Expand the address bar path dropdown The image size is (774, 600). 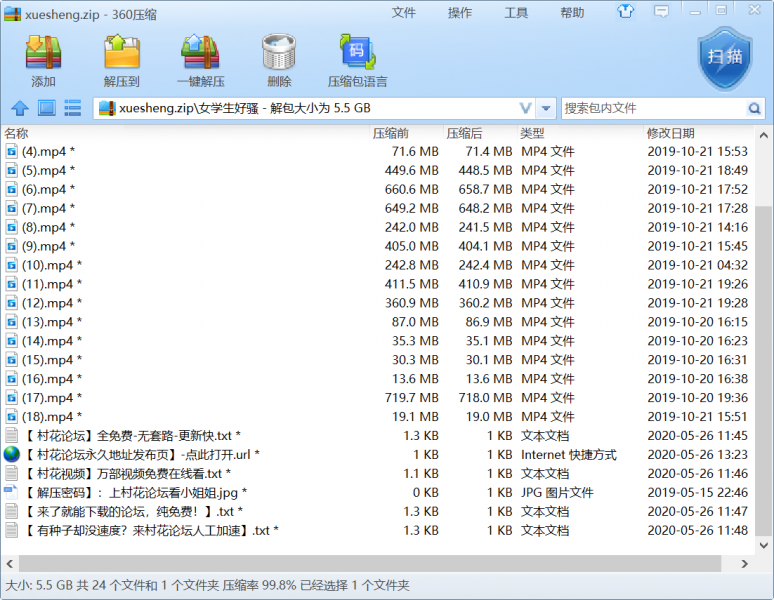526,108
